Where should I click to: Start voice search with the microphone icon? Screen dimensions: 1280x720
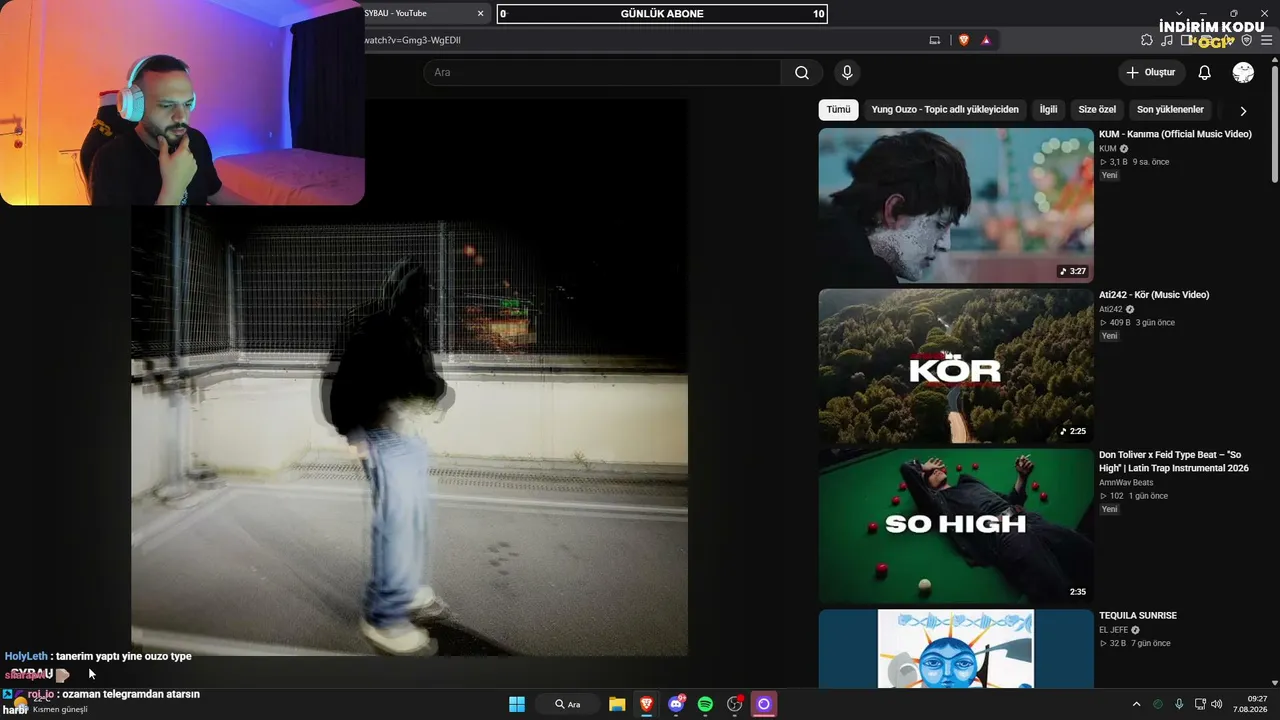(847, 72)
